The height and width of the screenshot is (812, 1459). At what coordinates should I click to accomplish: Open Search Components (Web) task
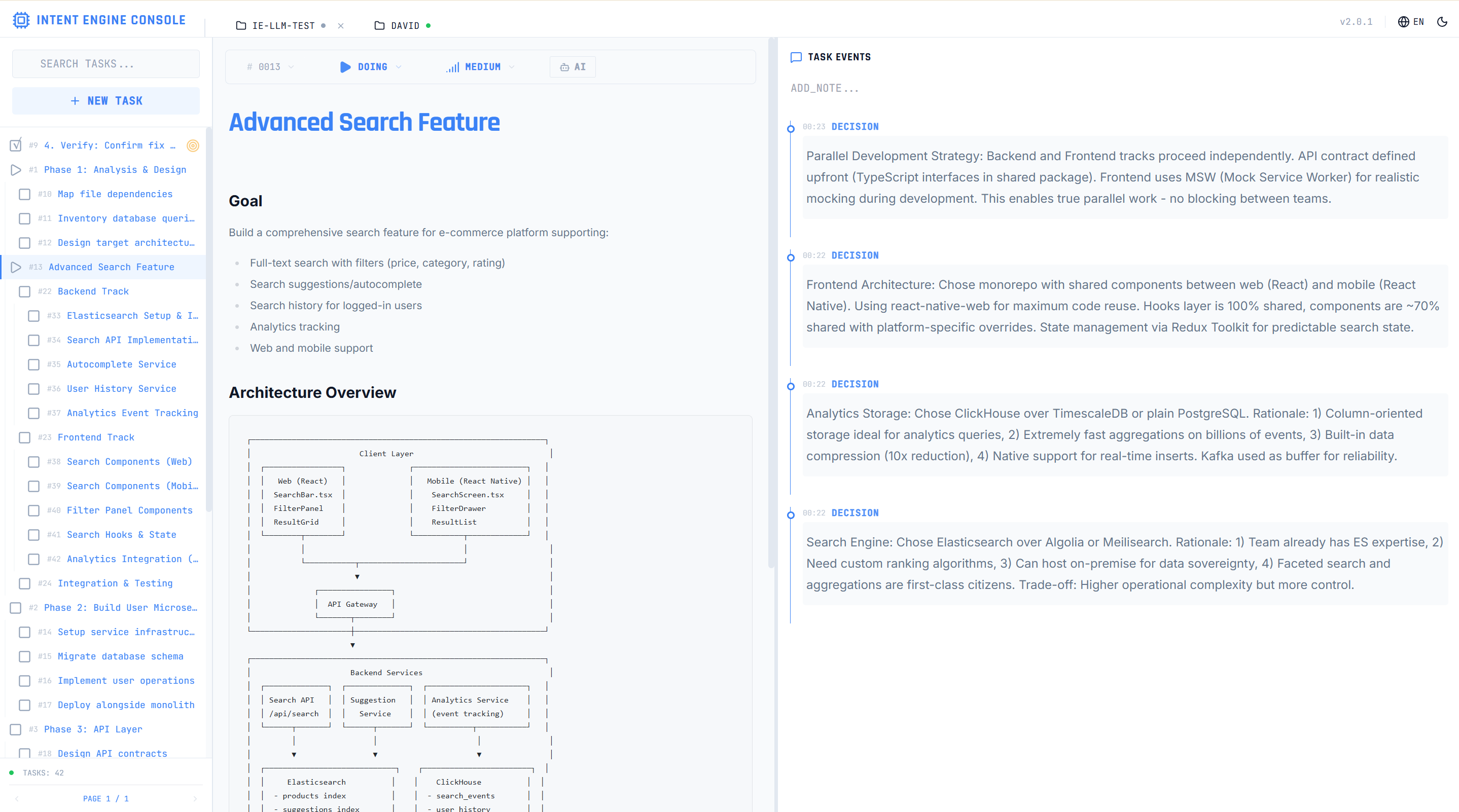coord(129,462)
